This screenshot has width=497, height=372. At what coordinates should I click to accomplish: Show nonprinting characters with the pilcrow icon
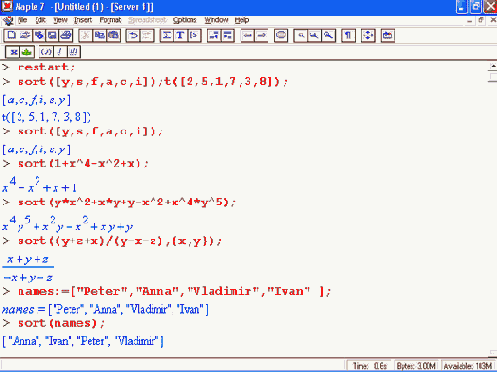[348, 35]
